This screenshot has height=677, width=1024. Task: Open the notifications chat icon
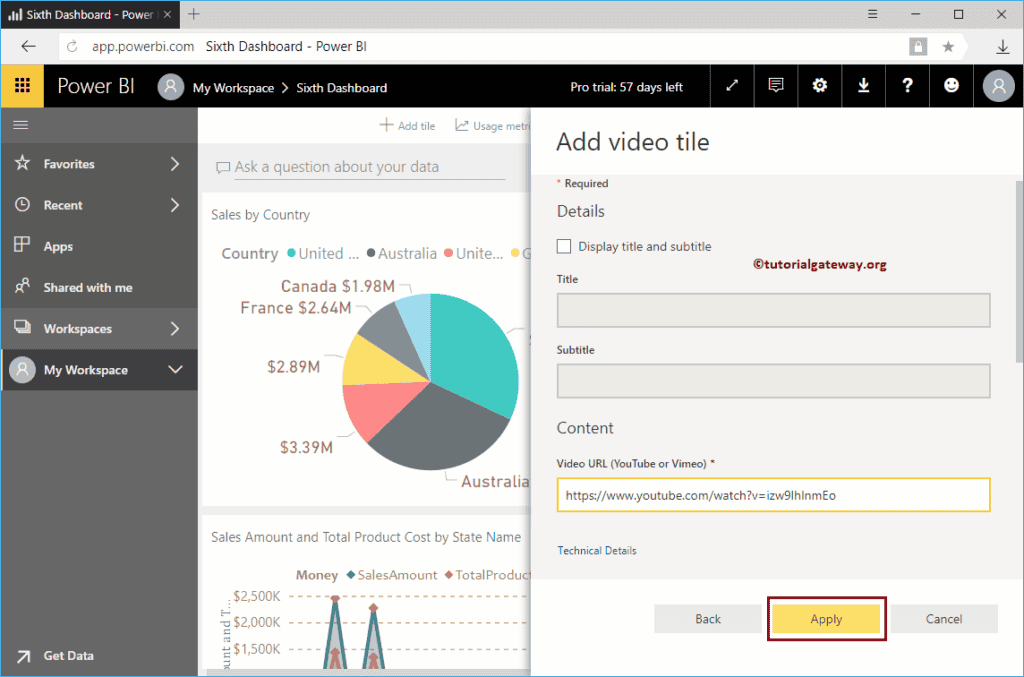(x=776, y=86)
